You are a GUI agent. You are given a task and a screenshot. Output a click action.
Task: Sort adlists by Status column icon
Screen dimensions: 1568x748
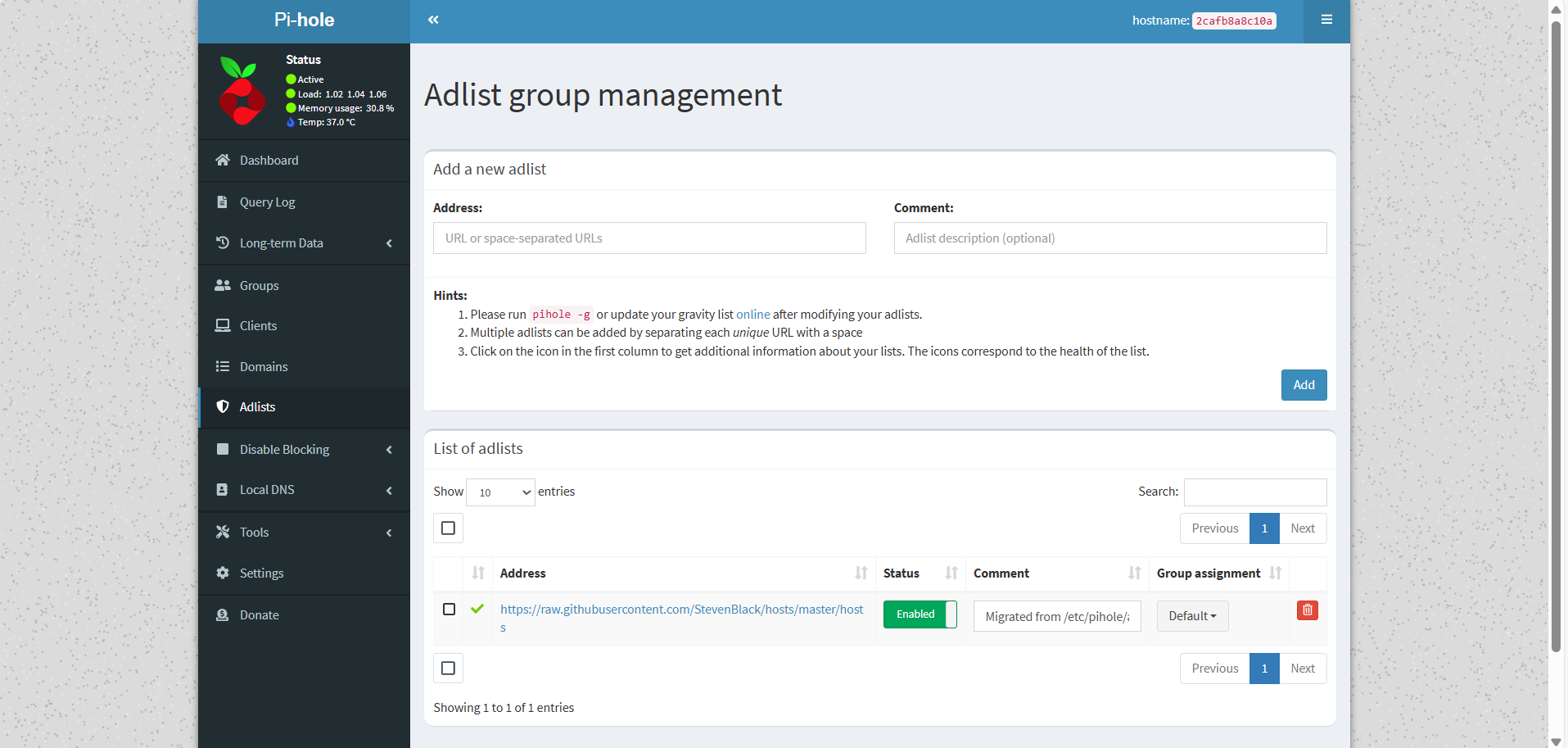[x=951, y=573]
